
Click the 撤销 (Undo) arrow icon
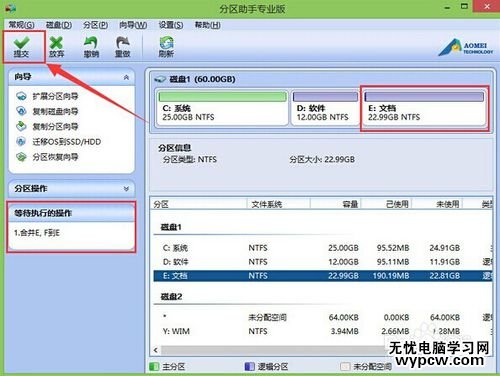(91, 43)
